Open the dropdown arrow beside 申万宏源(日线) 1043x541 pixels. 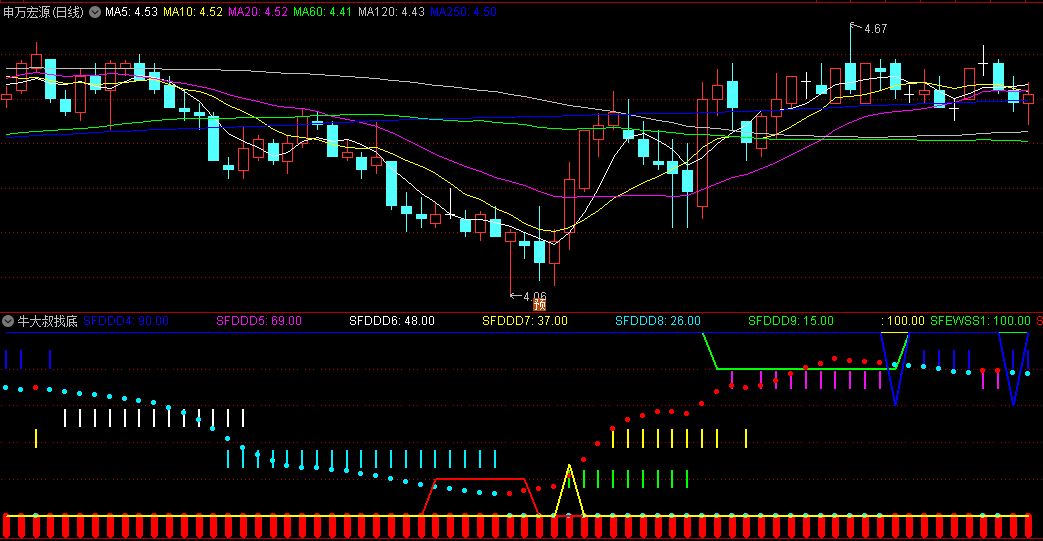coord(95,12)
